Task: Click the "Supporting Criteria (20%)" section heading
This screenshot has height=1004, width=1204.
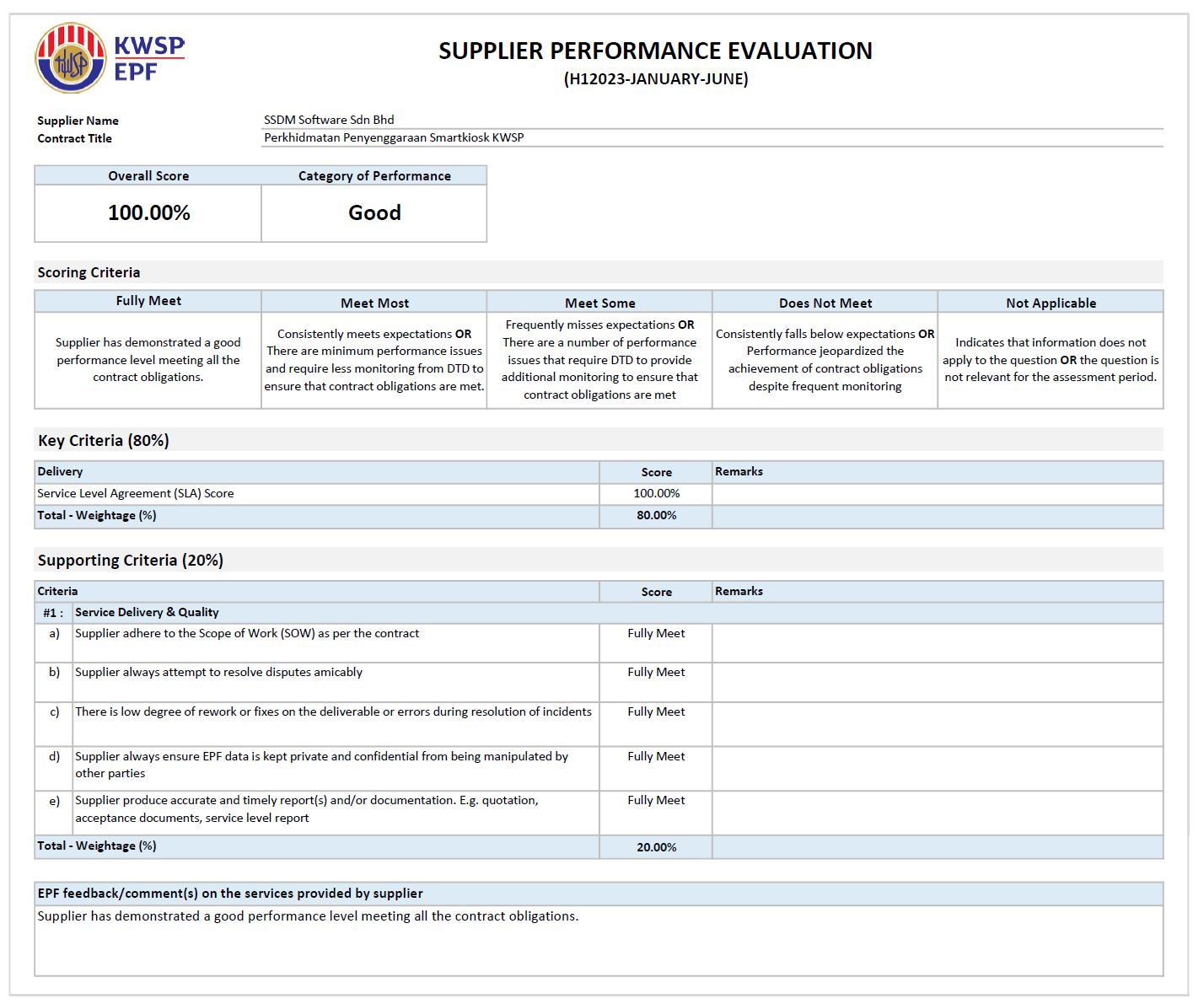Action: [131, 560]
